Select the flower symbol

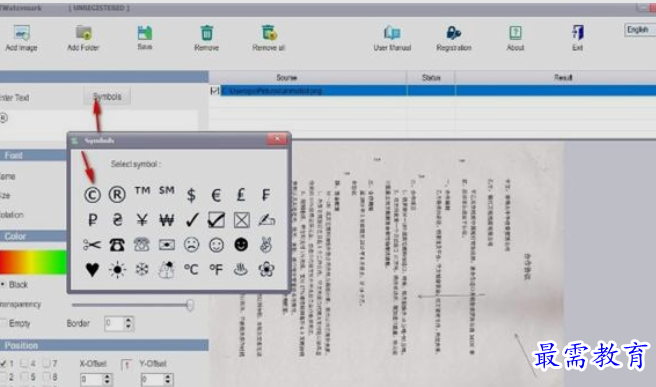(x=266, y=269)
